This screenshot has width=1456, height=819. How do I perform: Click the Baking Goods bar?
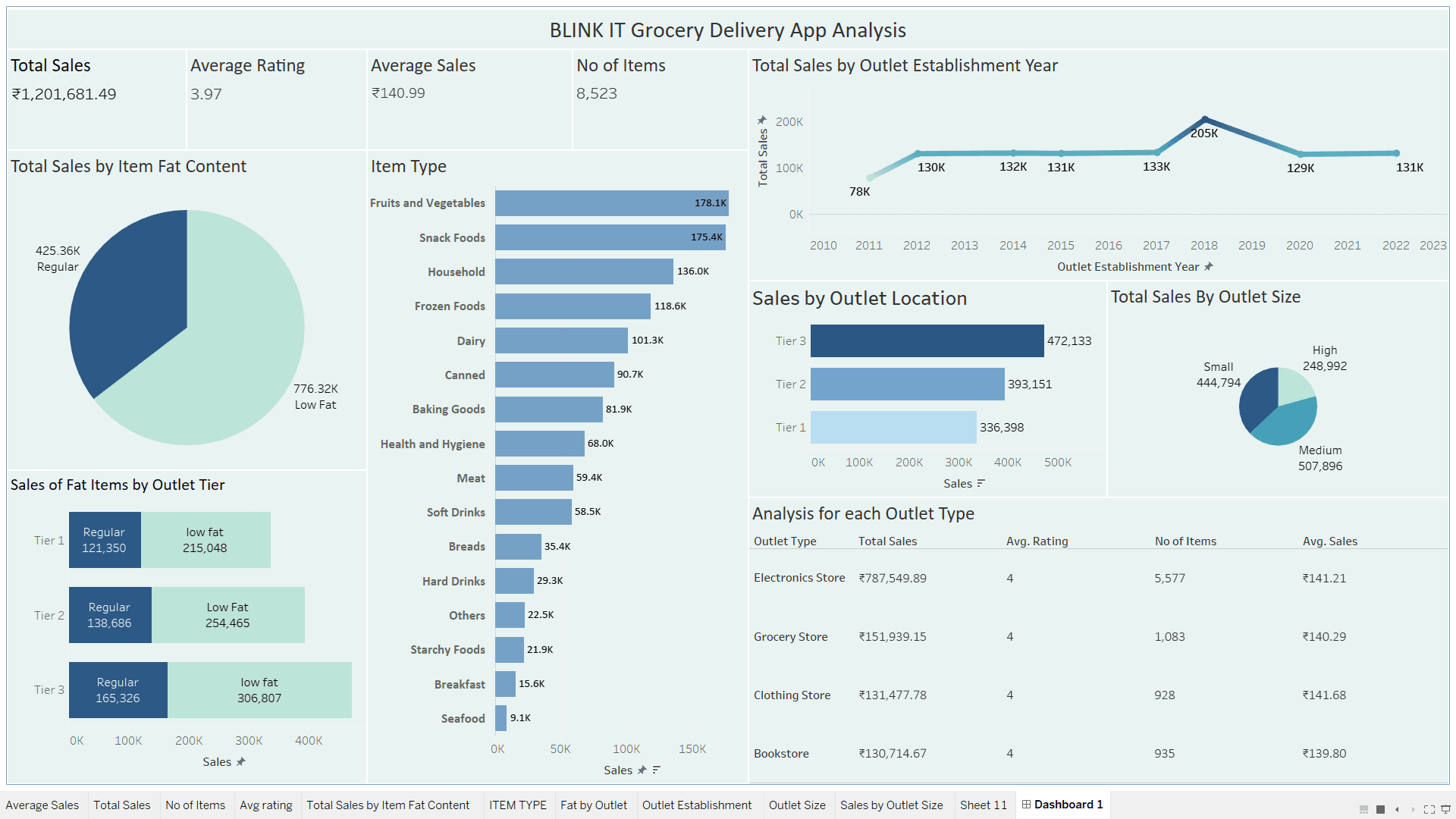coord(549,409)
